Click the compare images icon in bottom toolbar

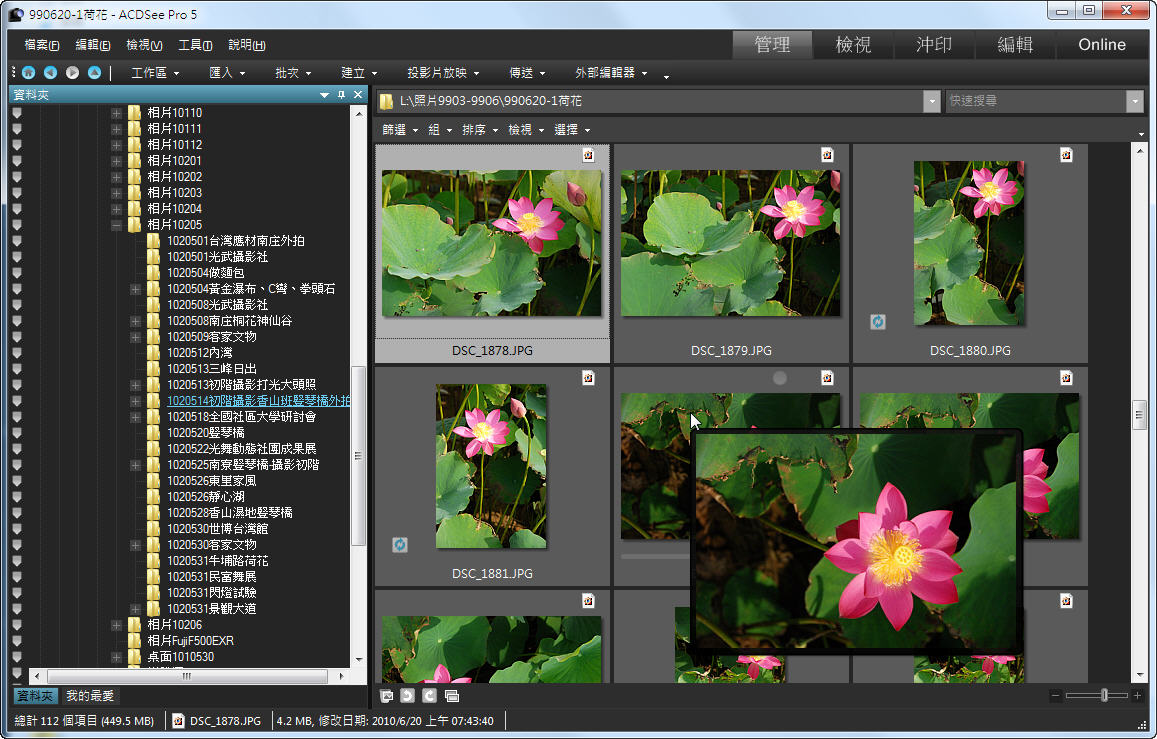tap(386, 695)
